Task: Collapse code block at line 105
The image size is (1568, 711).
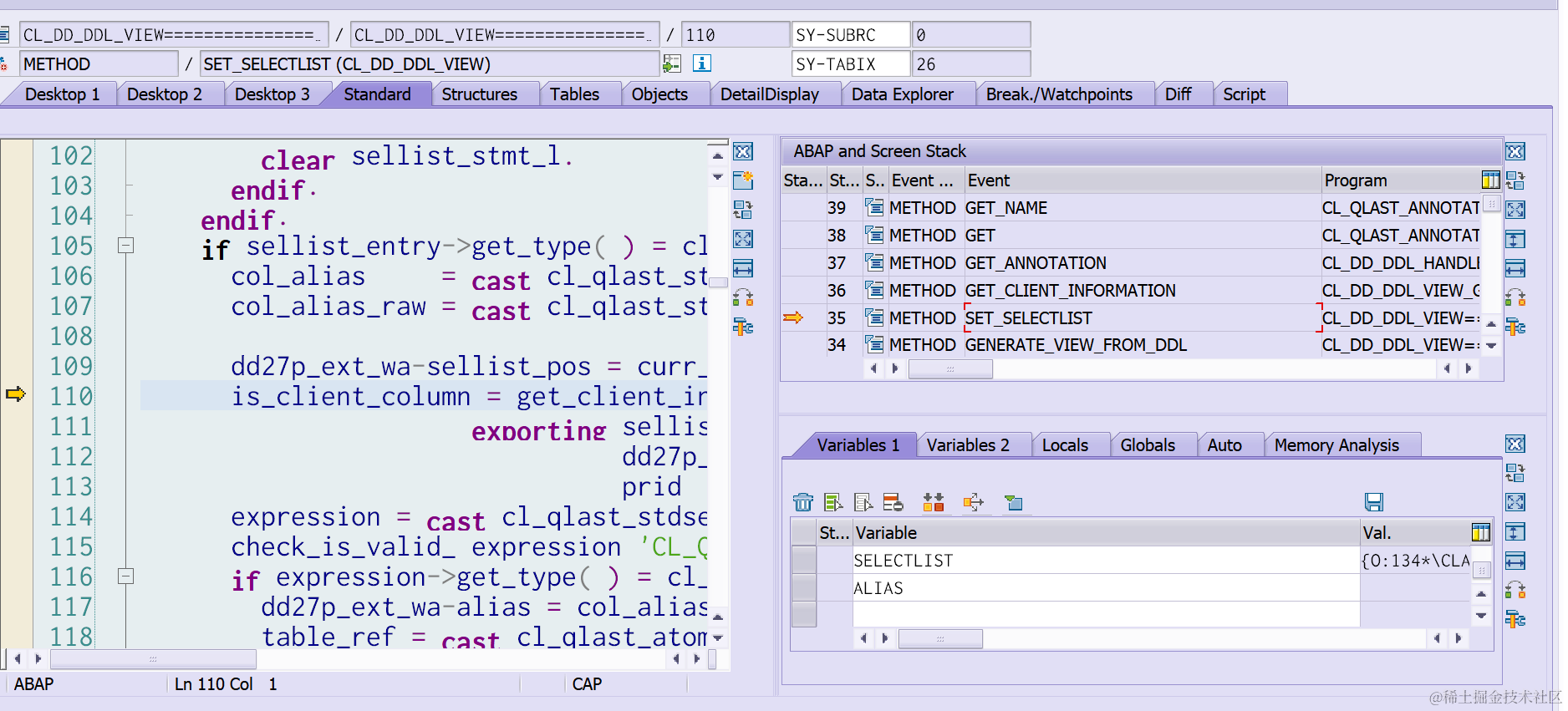Action: [126, 246]
